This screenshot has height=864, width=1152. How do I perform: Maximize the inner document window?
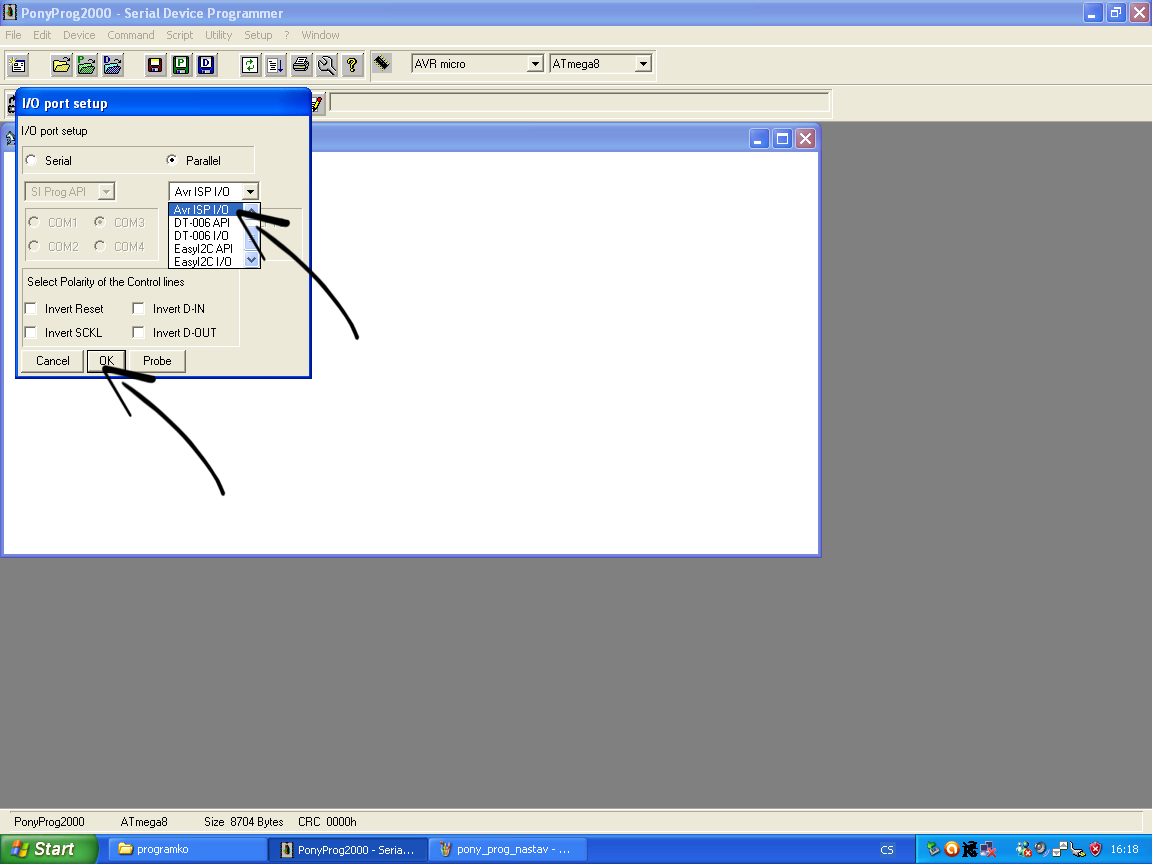pyautogui.click(x=782, y=139)
